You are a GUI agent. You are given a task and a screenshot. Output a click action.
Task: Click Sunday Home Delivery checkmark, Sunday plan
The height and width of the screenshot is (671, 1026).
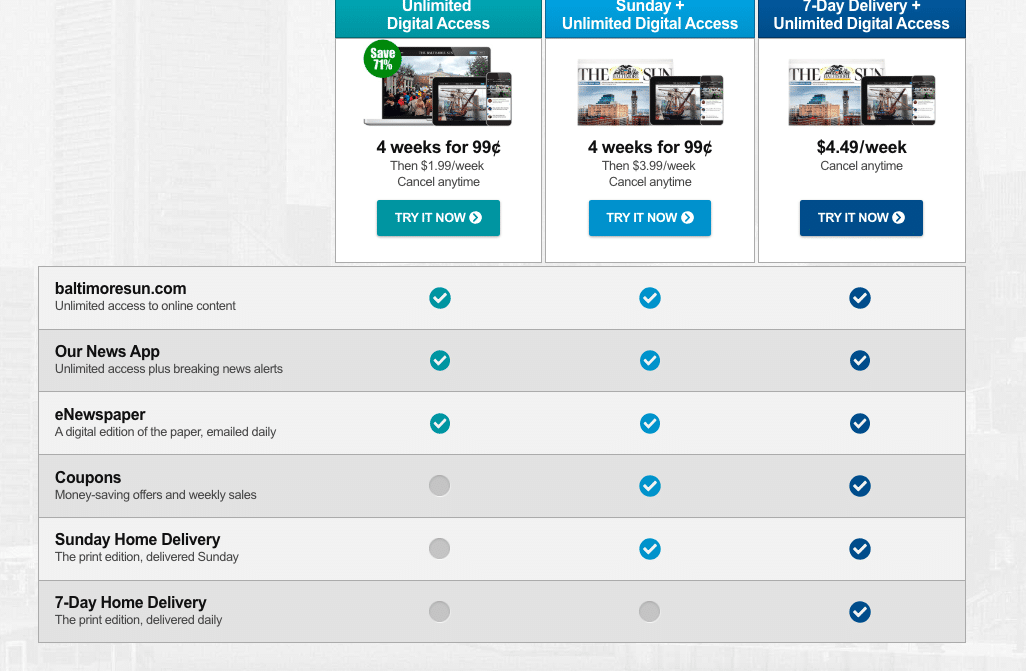click(x=650, y=549)
